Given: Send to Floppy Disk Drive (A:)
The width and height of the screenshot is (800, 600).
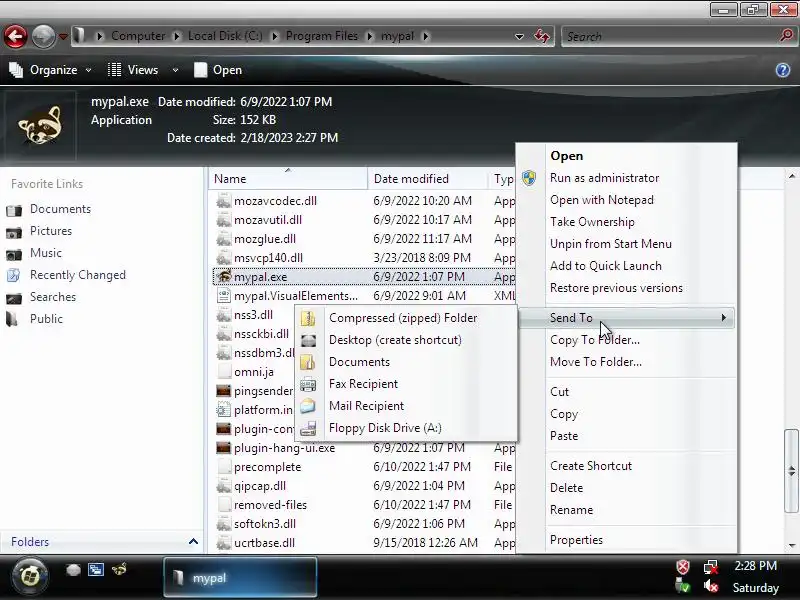Looking at the screenshot, I should tap(406, 427).
